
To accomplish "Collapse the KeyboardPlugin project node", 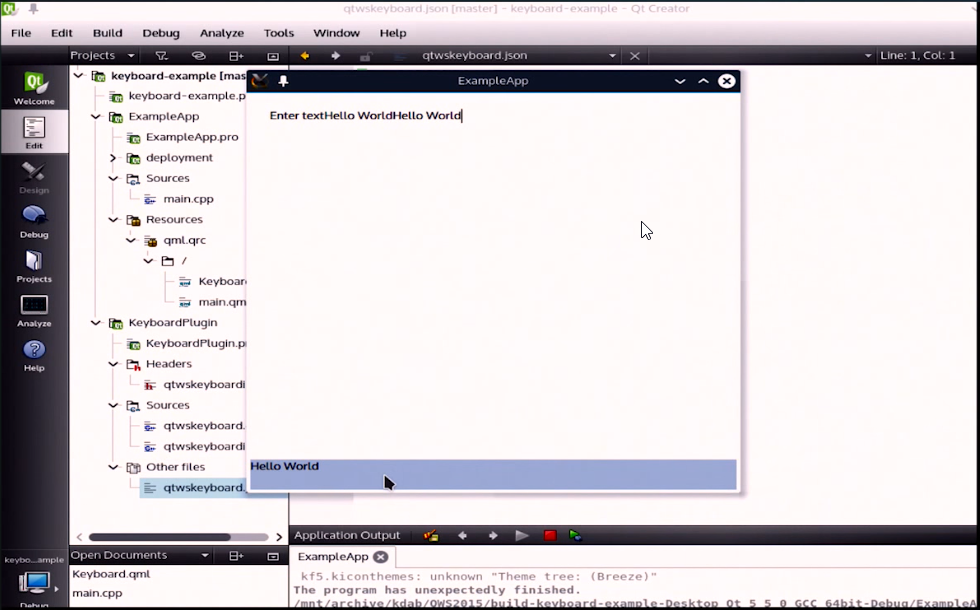I will tap(96, 323).
